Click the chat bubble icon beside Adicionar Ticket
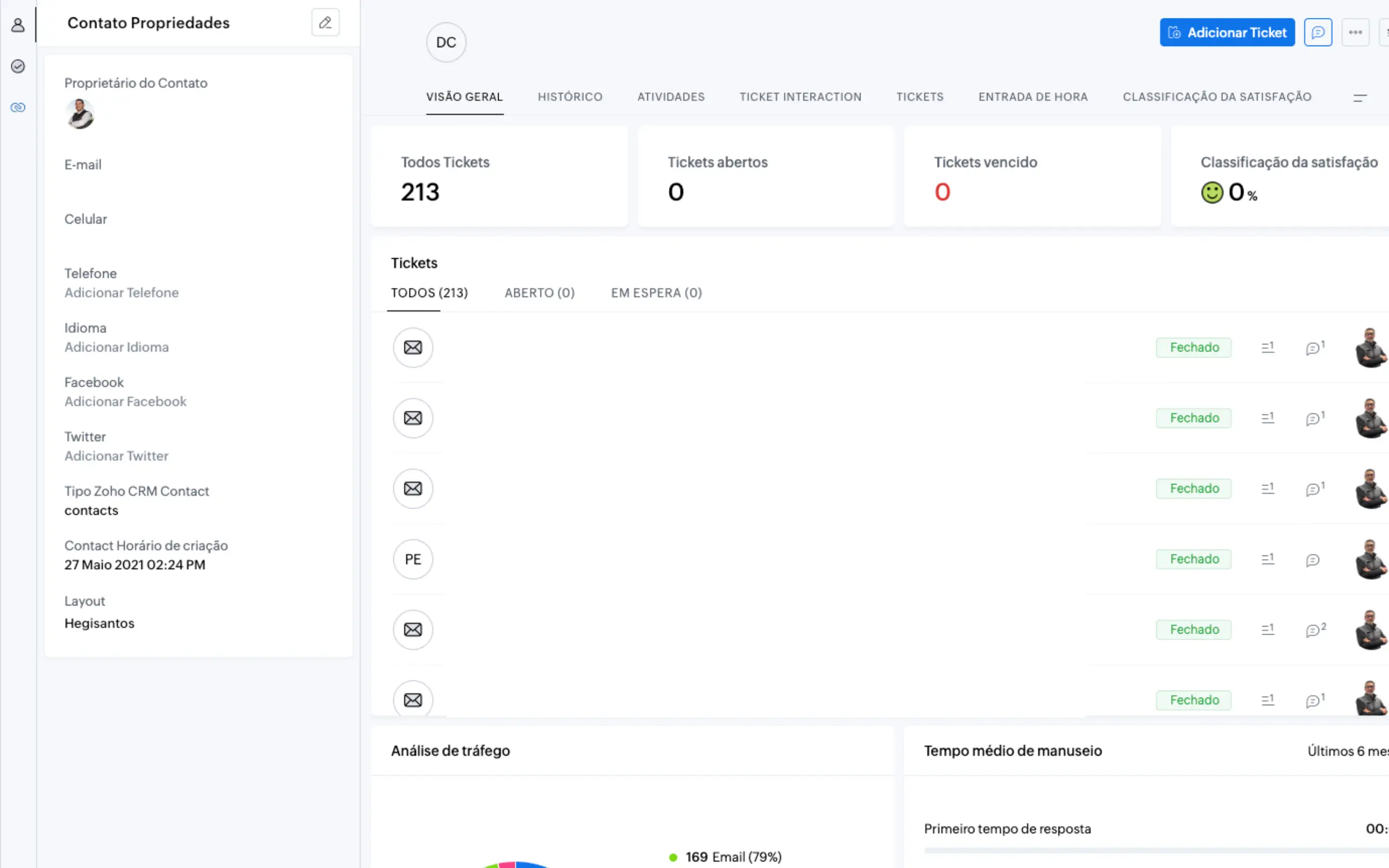This screenshot has height=868, width=1389. coord(1317,33)
